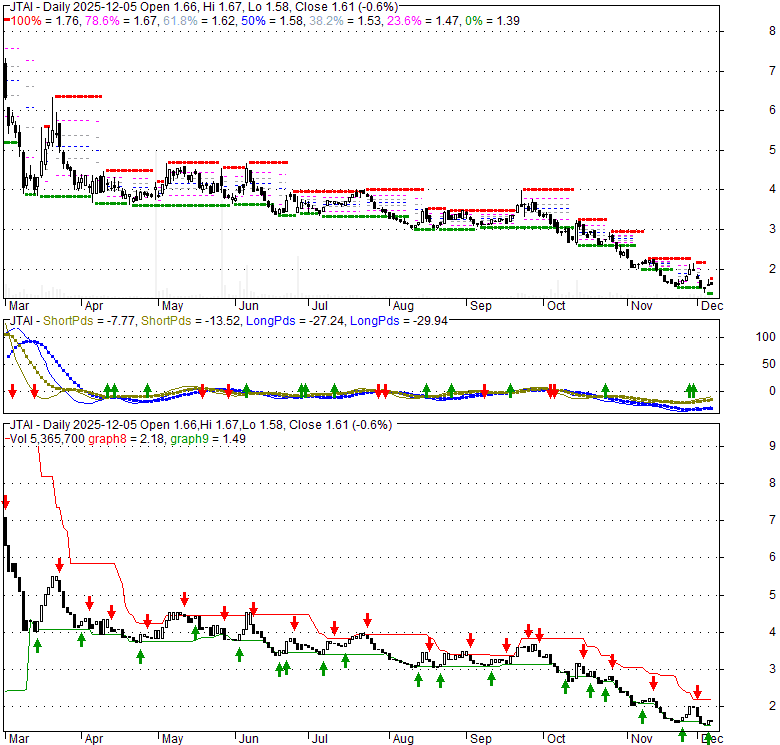Click the '23.6% = 1.47' retracement label
This screenshot has height=745, width=780.
423,21
